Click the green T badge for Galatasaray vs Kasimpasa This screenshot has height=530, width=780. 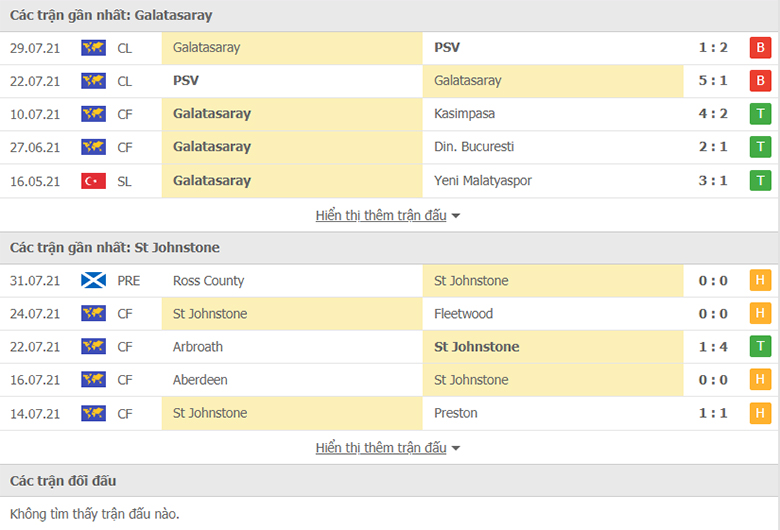pyautogui.click(x=760, y=114)
